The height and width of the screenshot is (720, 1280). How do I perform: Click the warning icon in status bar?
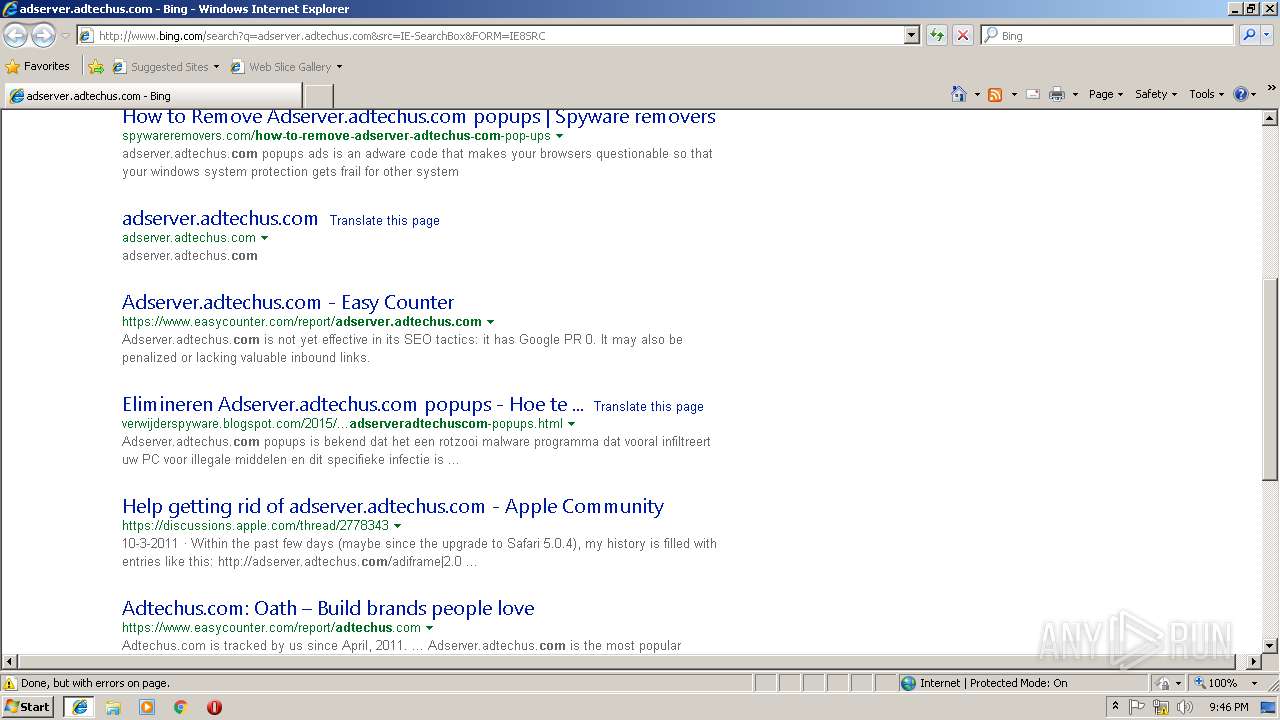(x=10, y=683)
